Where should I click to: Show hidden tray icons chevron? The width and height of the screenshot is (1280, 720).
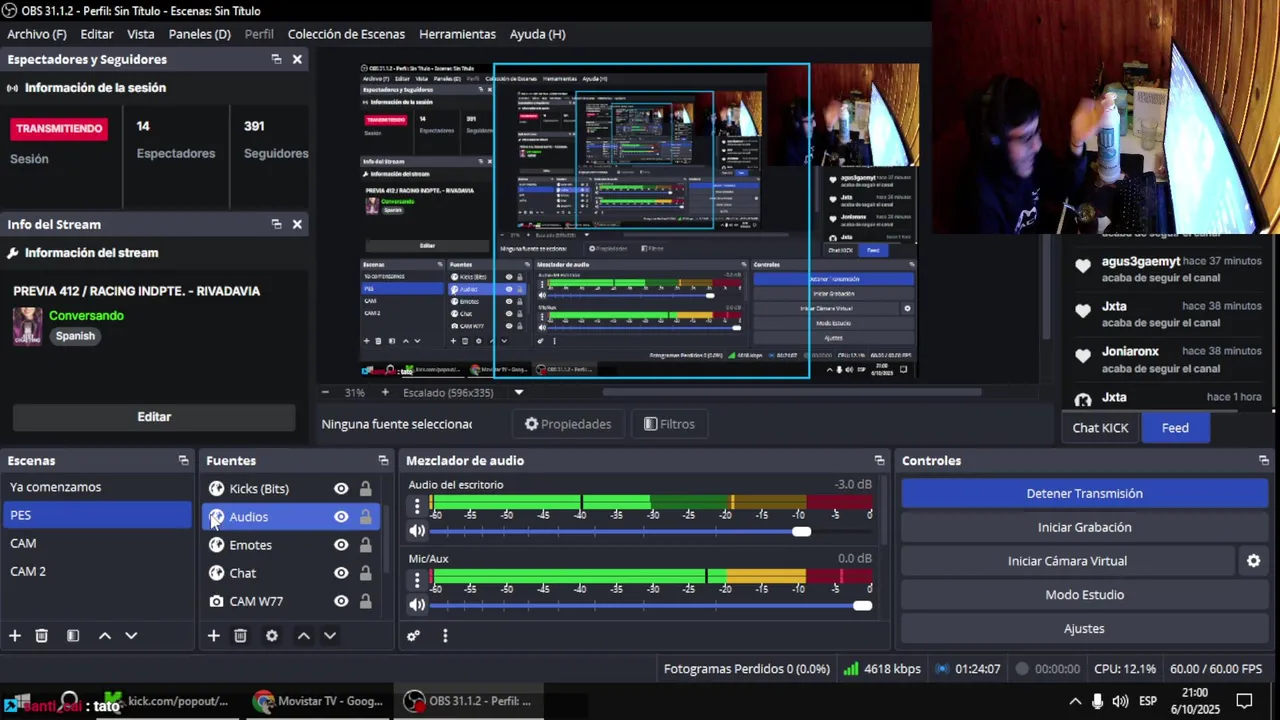[1075, 701]
